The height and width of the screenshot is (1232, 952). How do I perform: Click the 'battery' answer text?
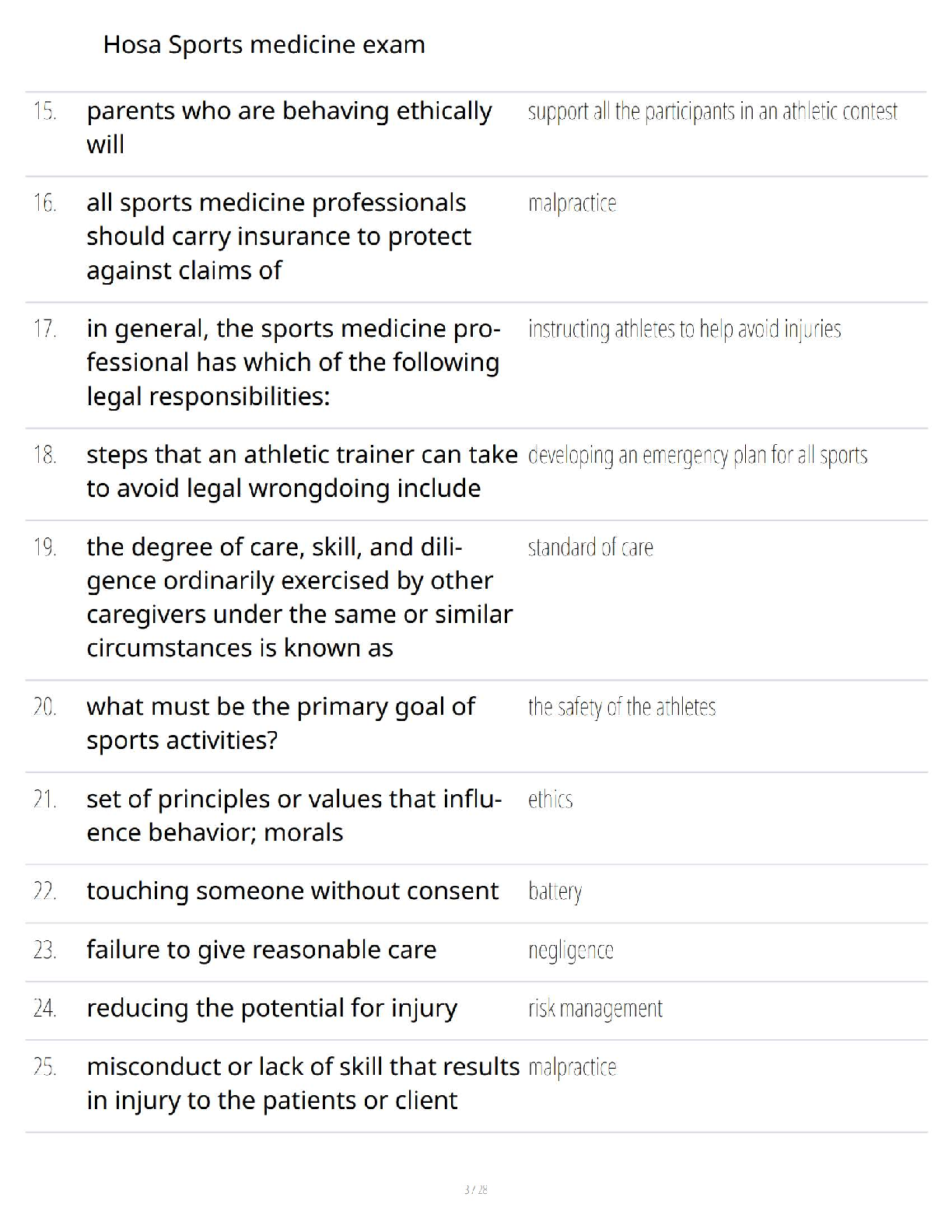(x=555, y=891)
